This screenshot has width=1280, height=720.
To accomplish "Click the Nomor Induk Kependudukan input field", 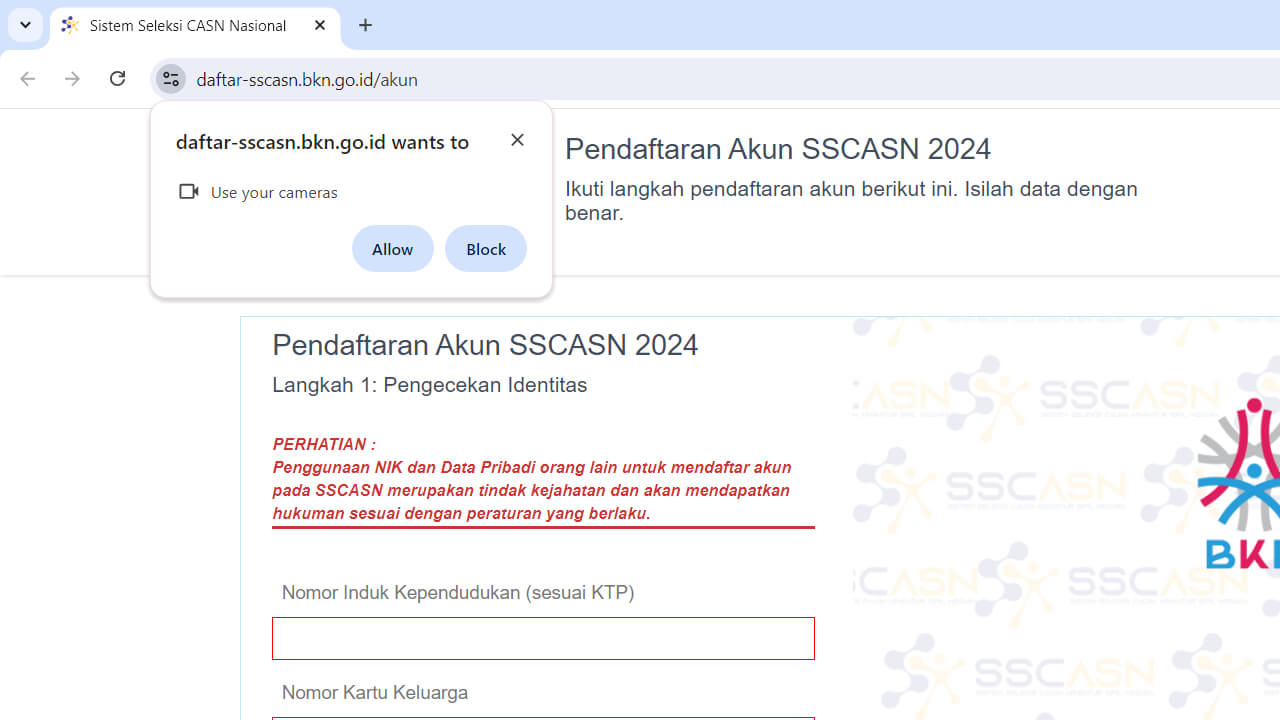I will pyautogui.click(x=543, y=638).
